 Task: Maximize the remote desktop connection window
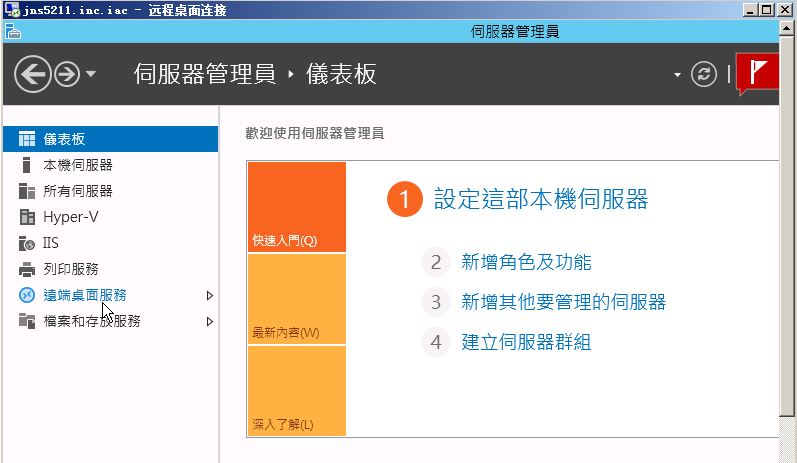tap(768, 10)
